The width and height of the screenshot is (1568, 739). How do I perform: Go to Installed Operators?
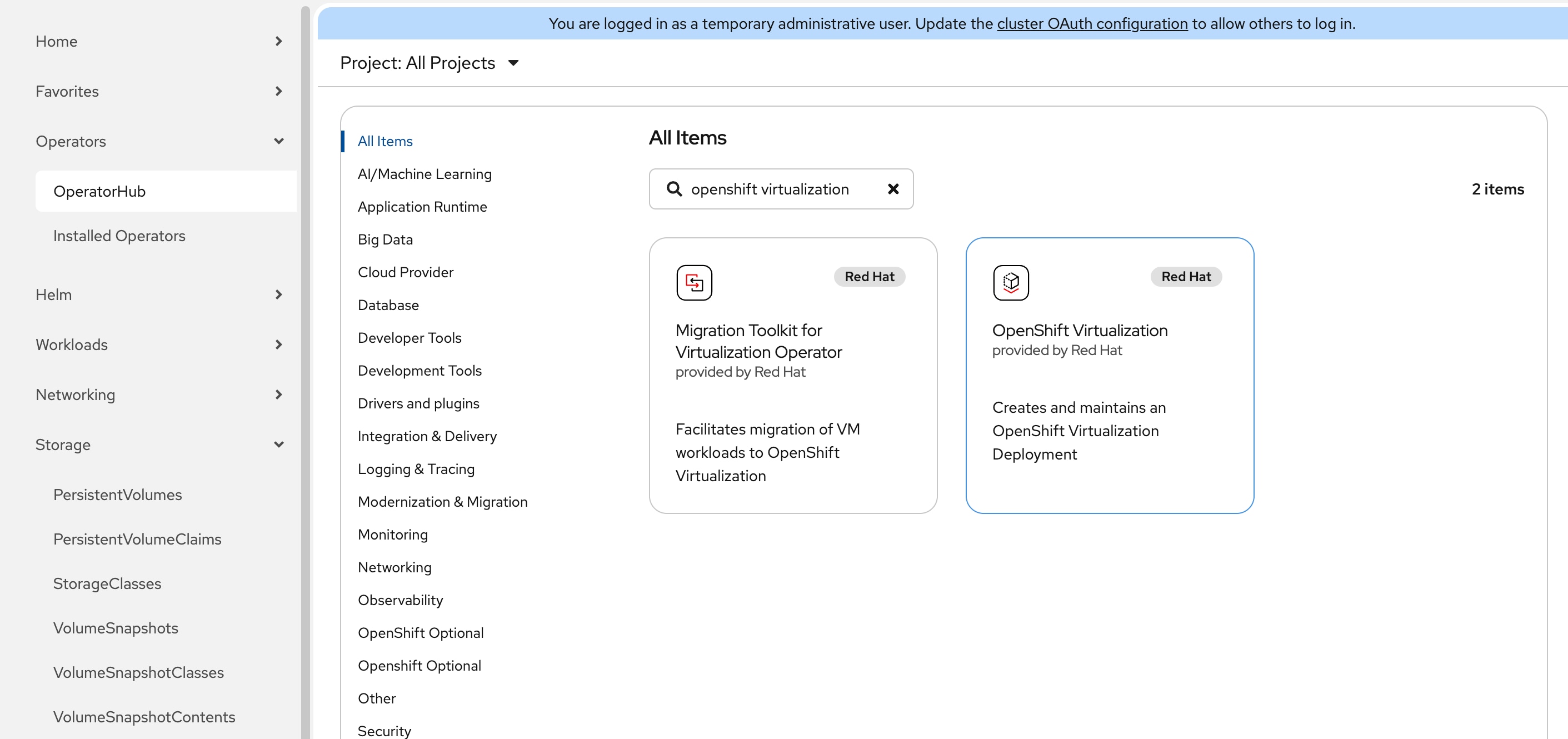coord(119,236)
